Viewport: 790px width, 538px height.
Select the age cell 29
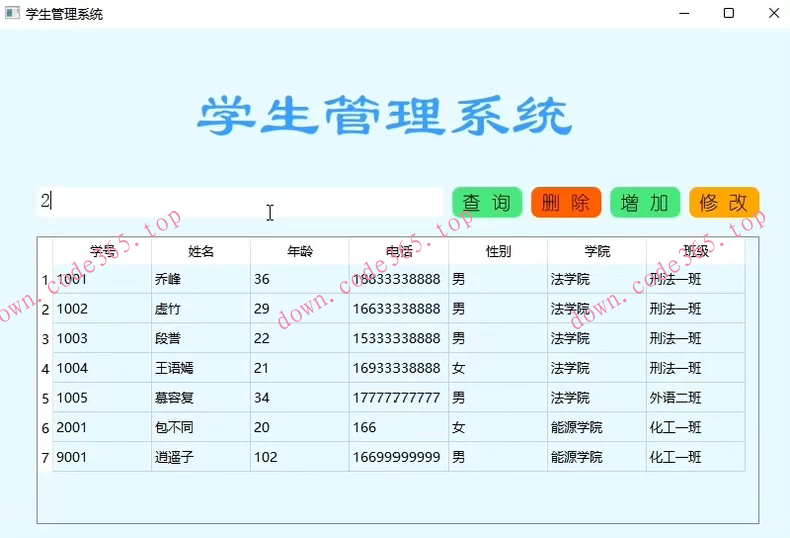tap(300, 309)
